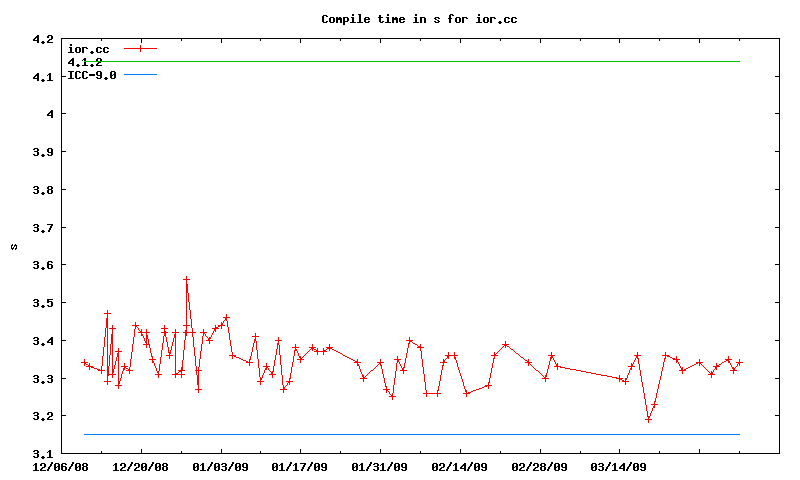Select the 12/06/08 x-axis date label

(x=61, y=467)
